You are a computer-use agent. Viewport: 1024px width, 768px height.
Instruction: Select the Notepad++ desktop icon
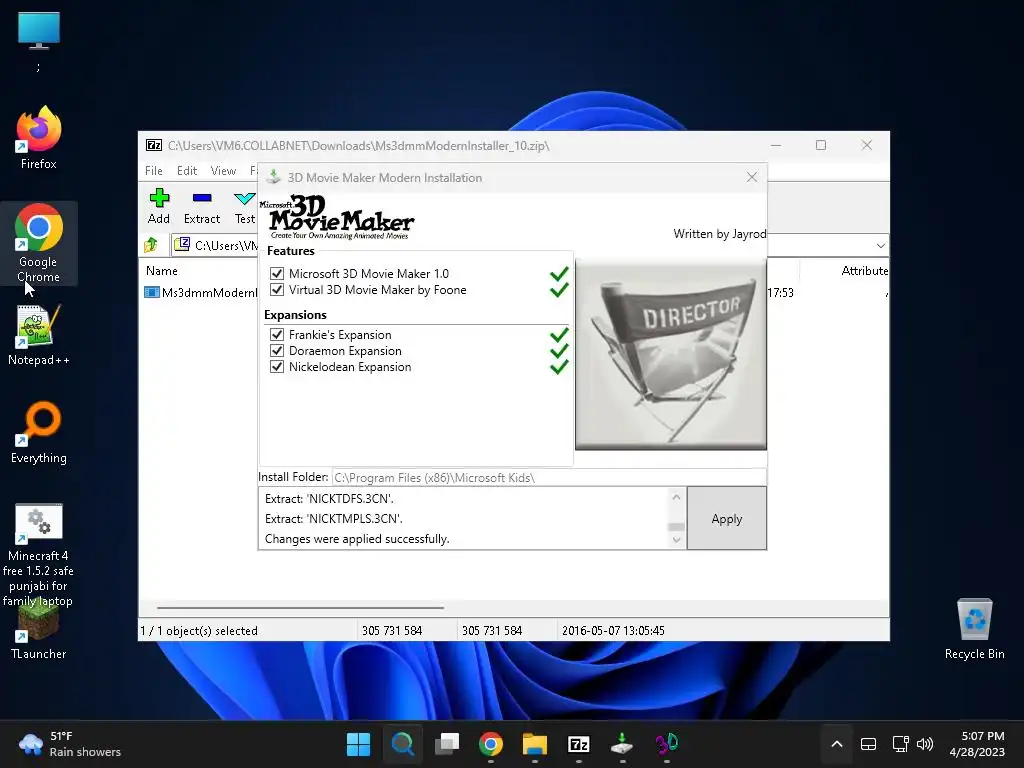(39, 334)
